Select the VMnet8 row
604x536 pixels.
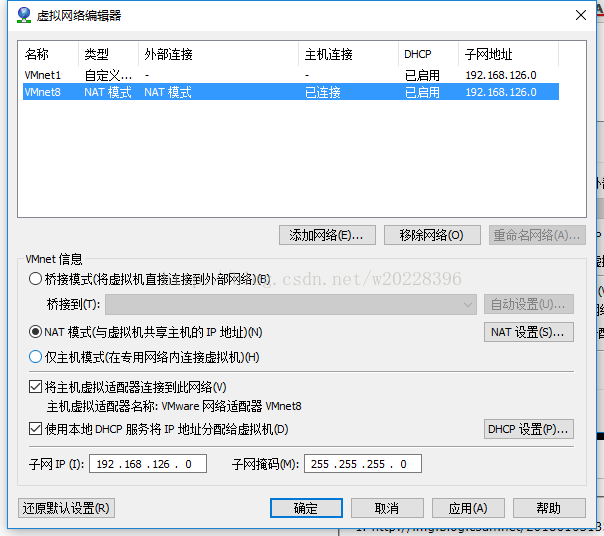pos(291,92)
